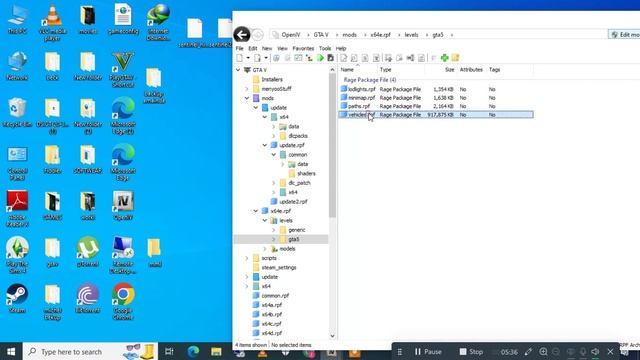Image resolution: width=640 pixels, height=360 pixels.
Task: Click 'levels' in the breadcrumb path
Action: coord(411,35)
